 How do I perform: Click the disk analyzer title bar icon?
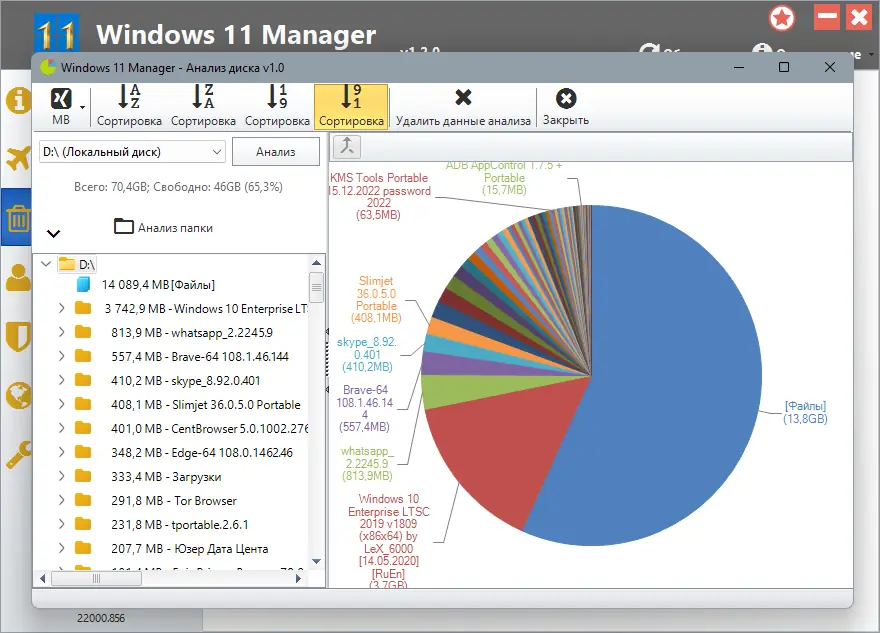point(48,67)
